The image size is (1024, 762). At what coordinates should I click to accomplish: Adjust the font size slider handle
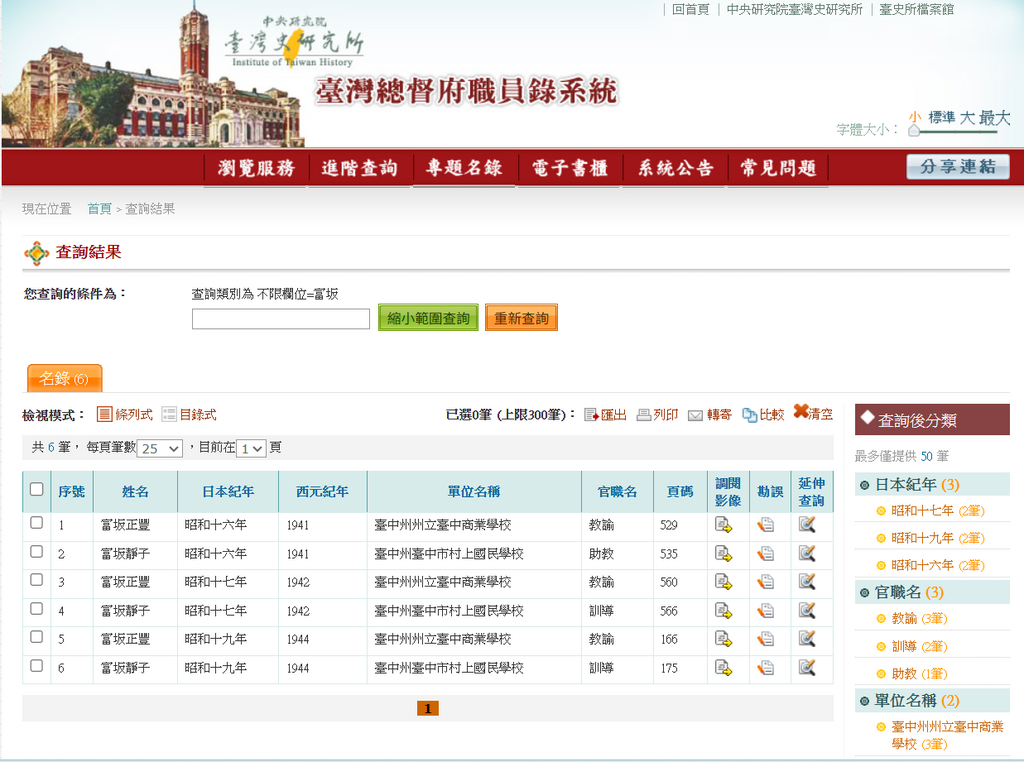click(x=914, y=131)
